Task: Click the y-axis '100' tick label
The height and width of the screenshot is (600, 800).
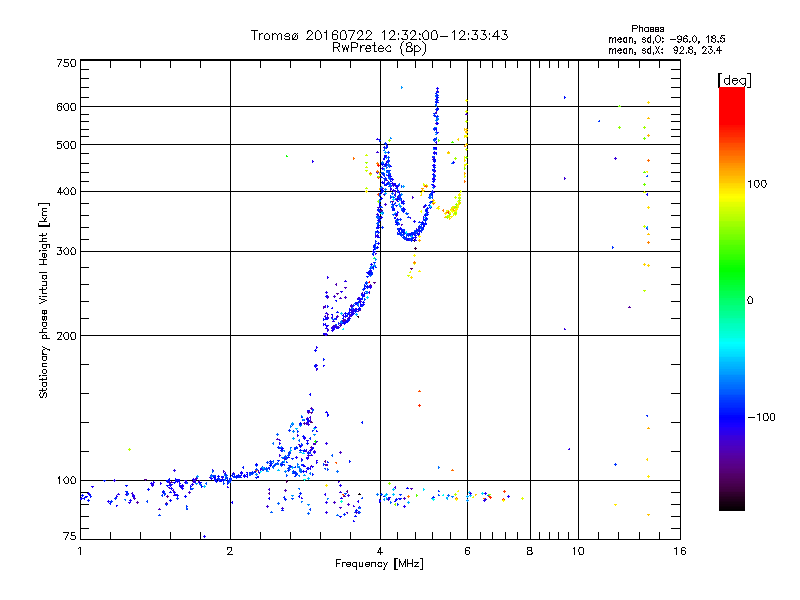Action: [x=66, y=480]
